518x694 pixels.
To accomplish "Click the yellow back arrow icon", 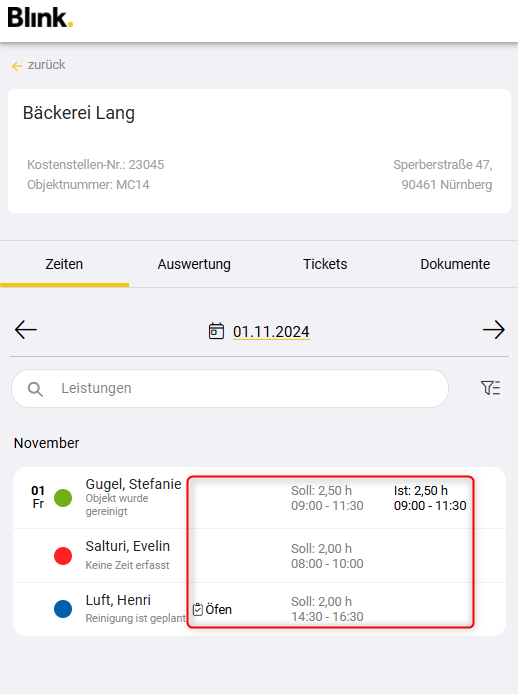I will click(x=17, y=66).
